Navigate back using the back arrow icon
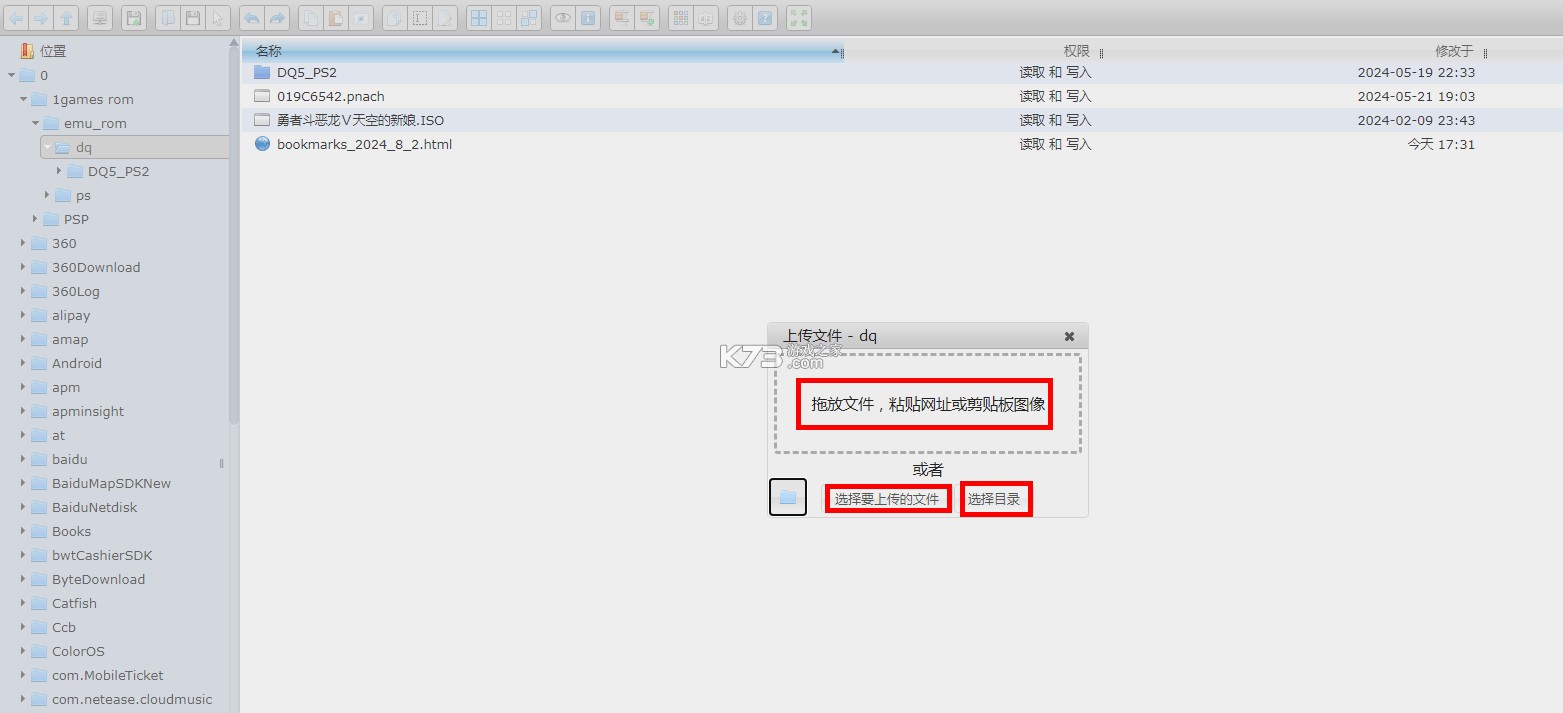Image resolution: width=1563 pixels, height=713 pixels. [x=16, y=17]
